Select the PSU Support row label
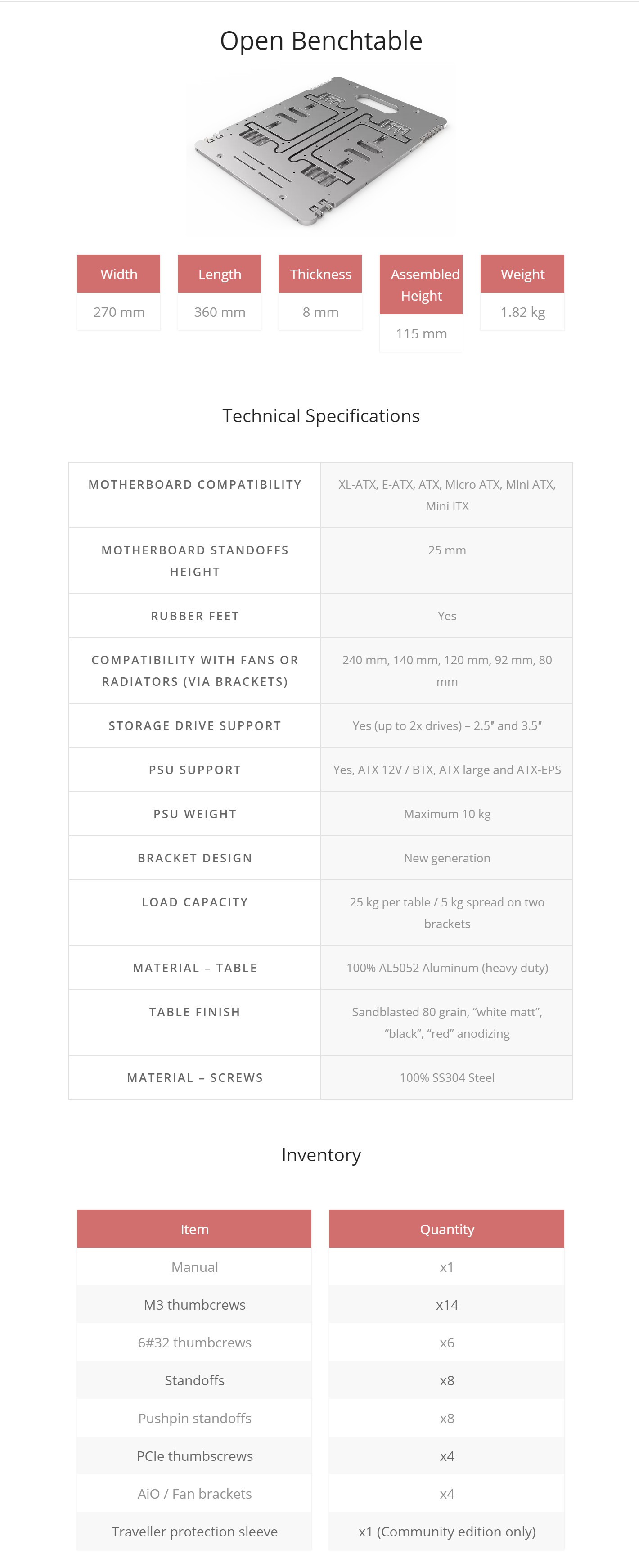The width and height of the screenshot is (639, 1568). [x=195, y=770]
